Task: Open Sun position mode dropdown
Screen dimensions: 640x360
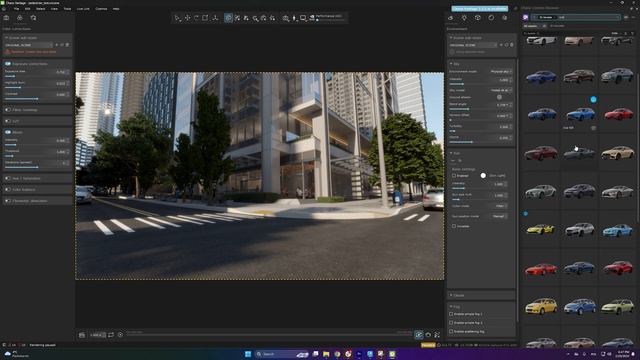Action: coord(500,216)
